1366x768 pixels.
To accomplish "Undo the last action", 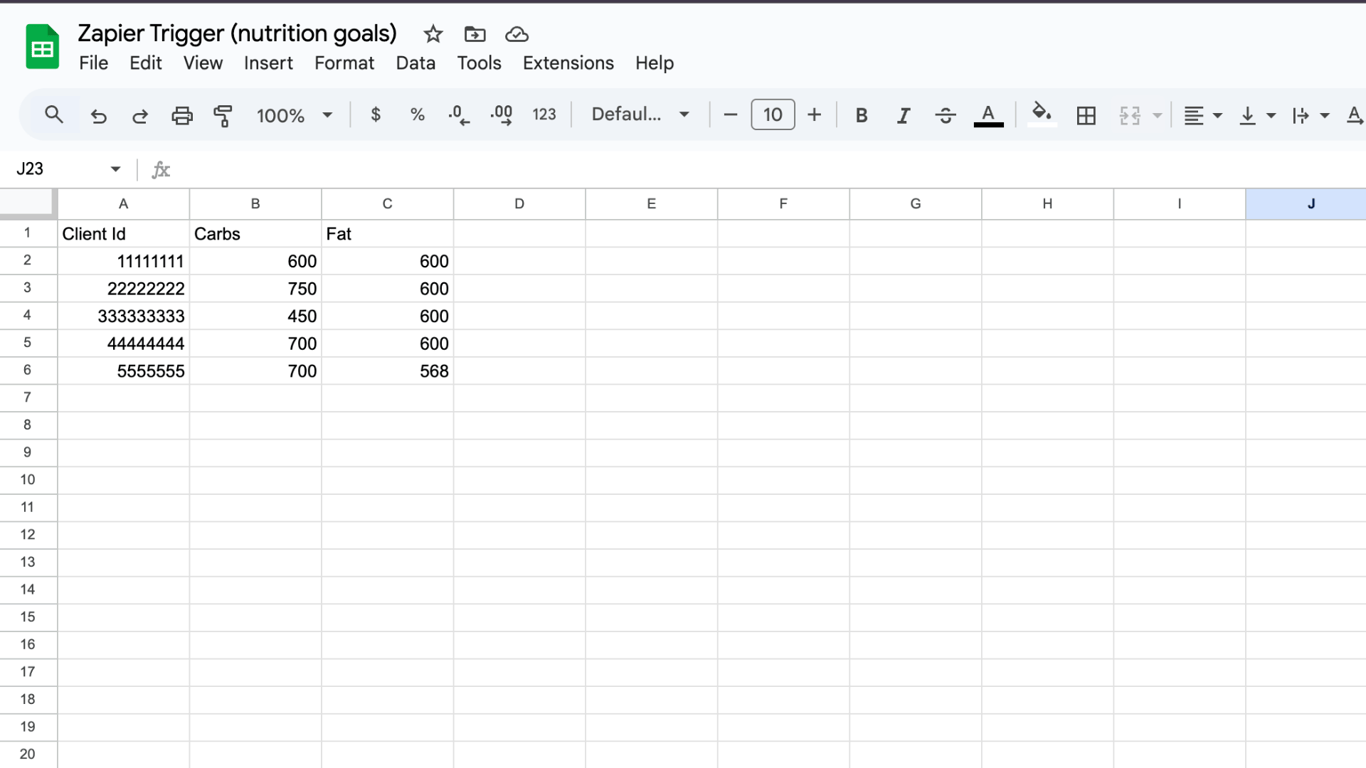I will [98, 115].
